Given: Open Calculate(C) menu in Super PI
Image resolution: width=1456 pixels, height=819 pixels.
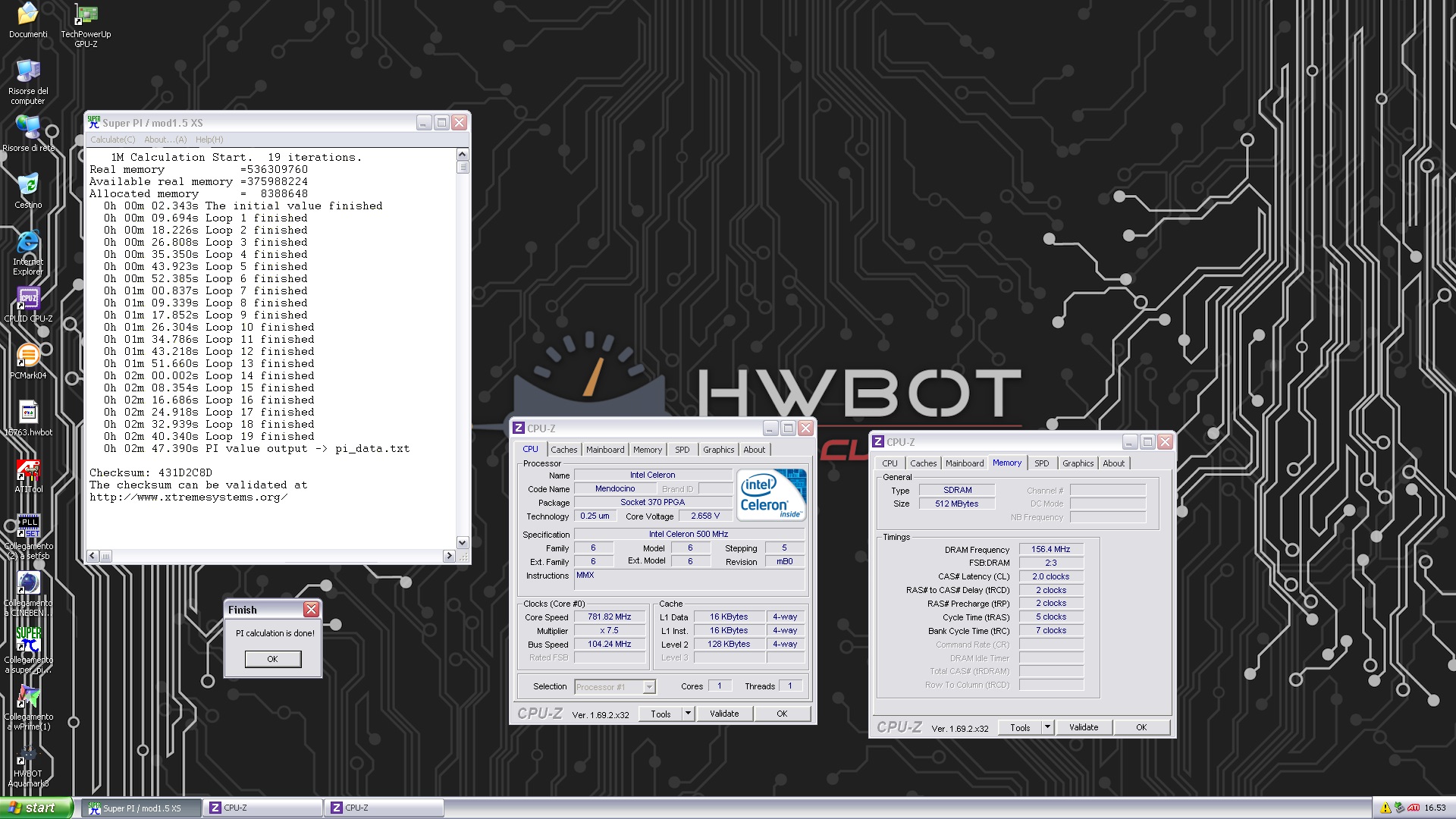Looking at the screenshot, I should point(113,140).
